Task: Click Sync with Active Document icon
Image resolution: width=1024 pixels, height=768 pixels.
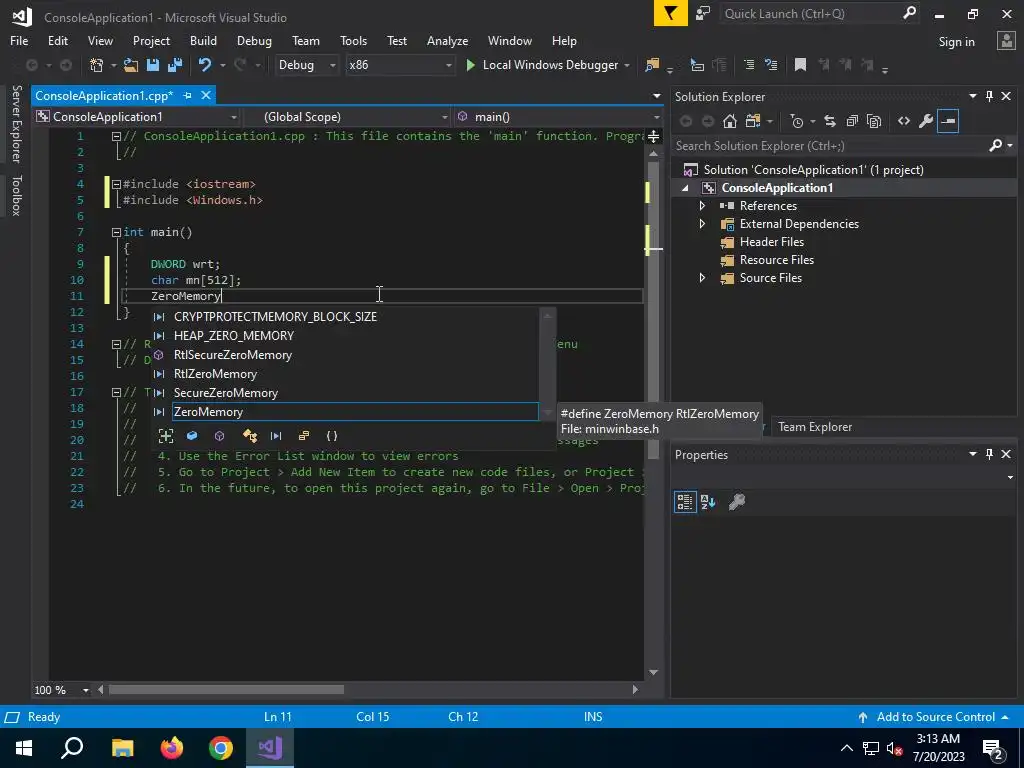Action: point(829,121)
